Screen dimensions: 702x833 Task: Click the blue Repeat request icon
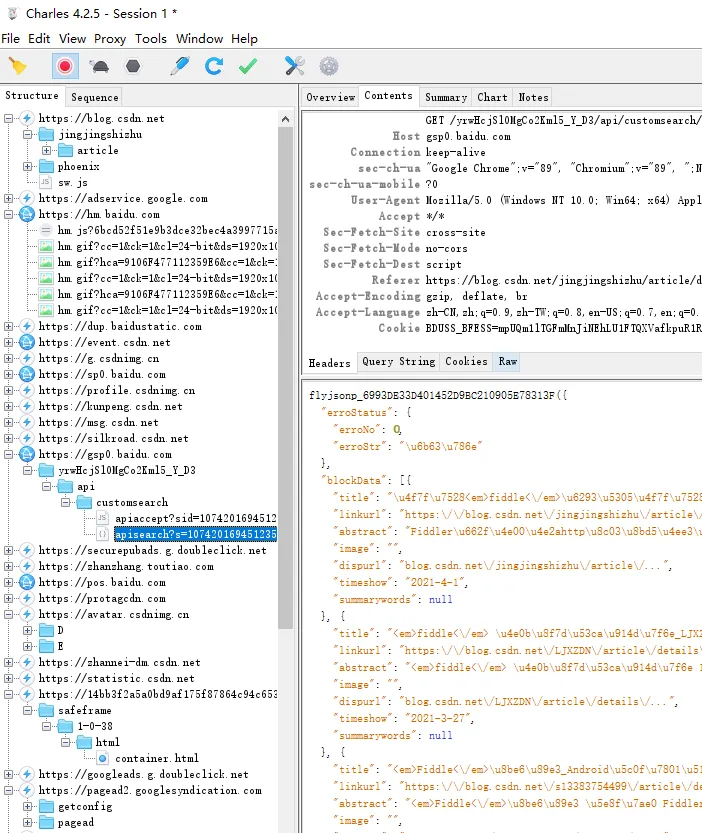[214, 66]
